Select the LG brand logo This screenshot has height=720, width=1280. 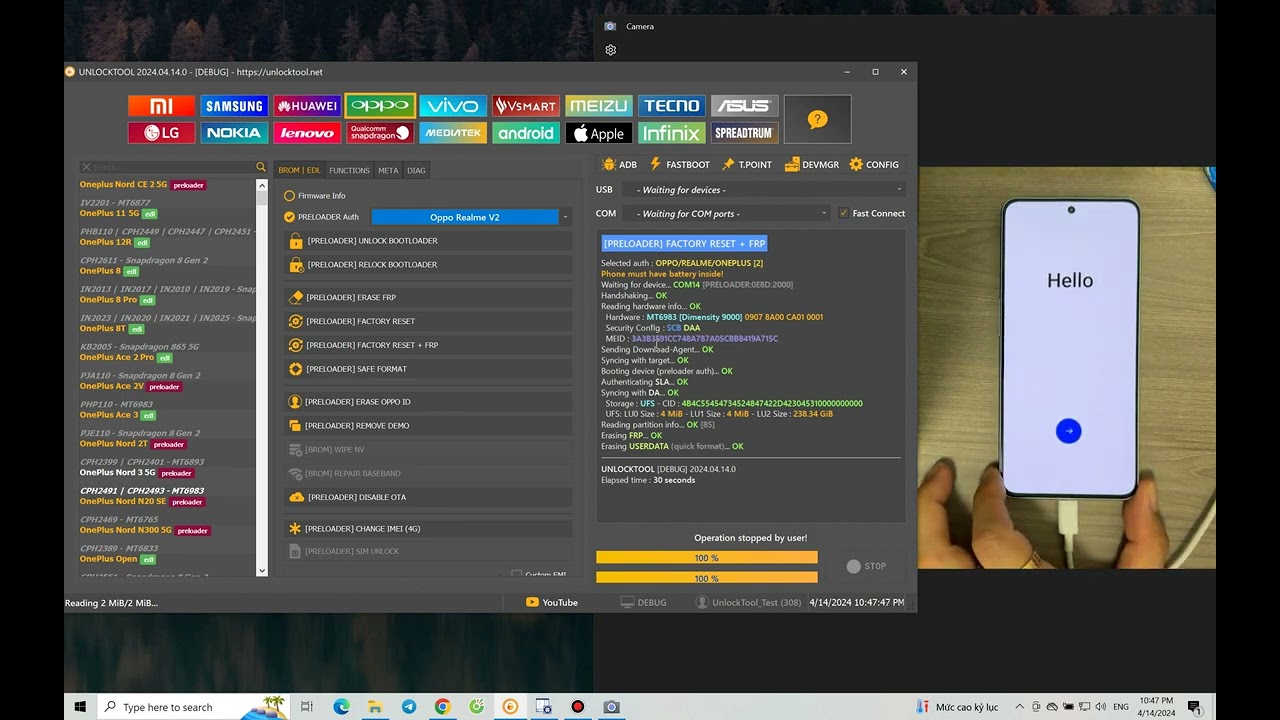(x=161, y=133)
